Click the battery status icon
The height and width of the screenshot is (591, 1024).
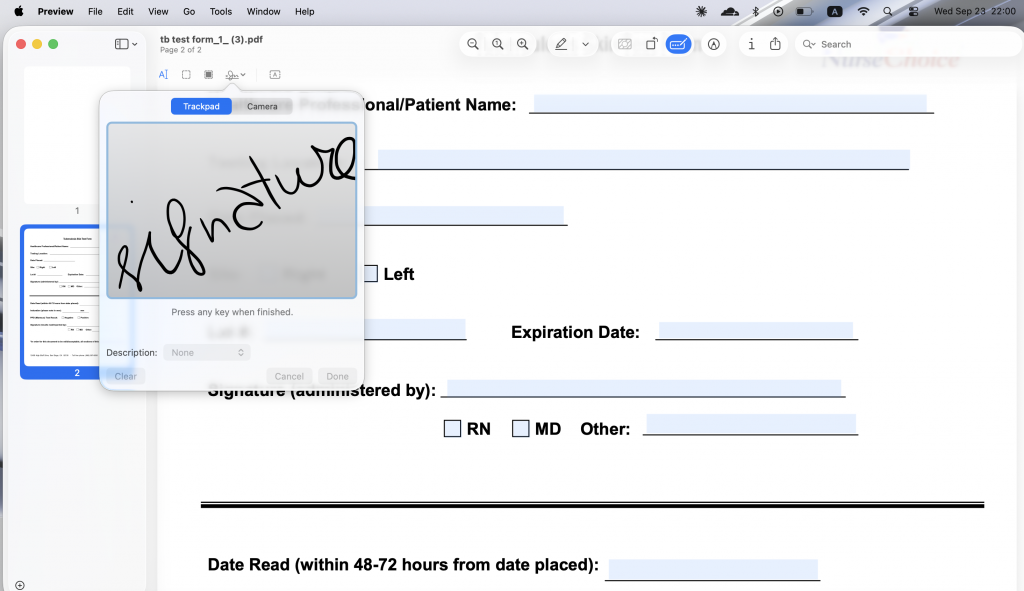(x=805, y=11)
